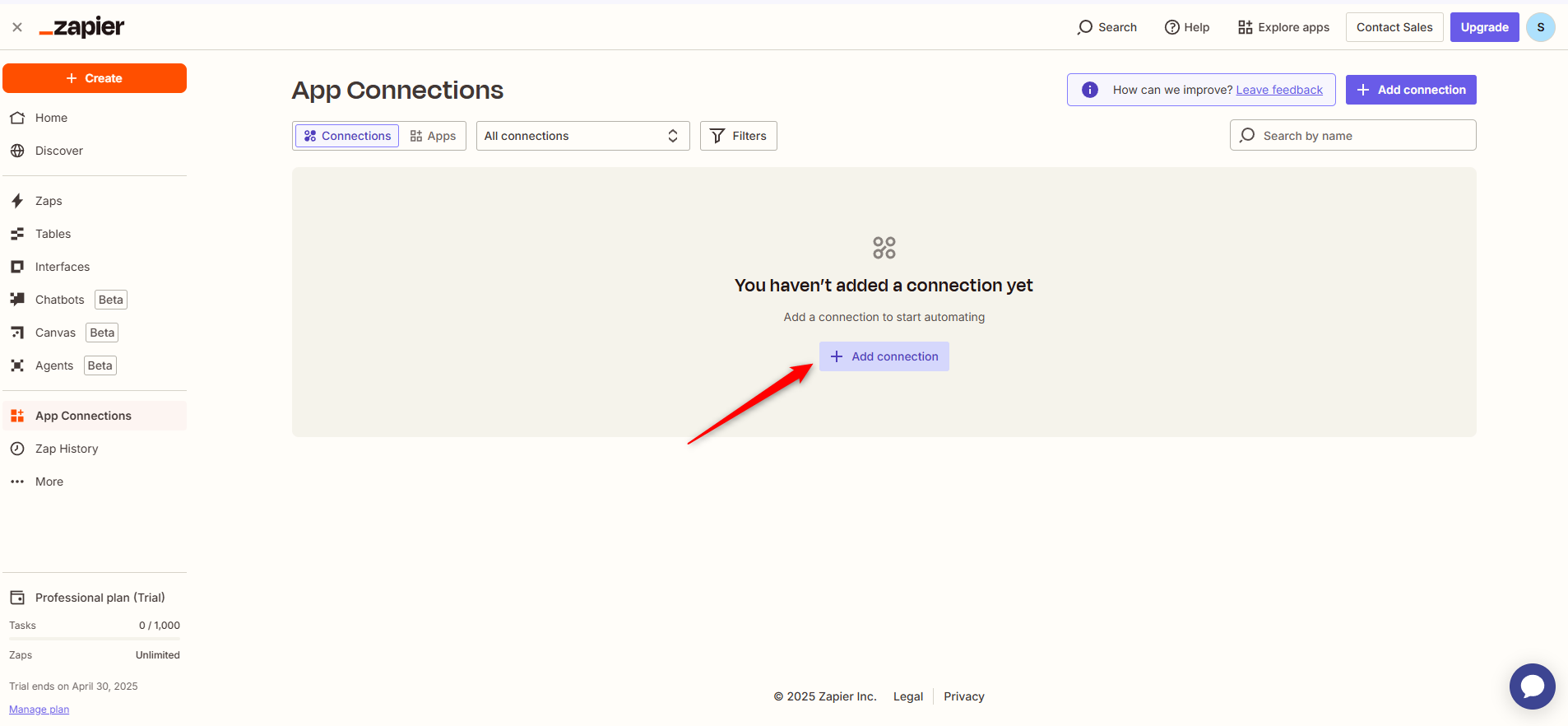Screen dimensions: 1568x726
Task: Open the Tables sidebar icon
Action: point(17,234)
